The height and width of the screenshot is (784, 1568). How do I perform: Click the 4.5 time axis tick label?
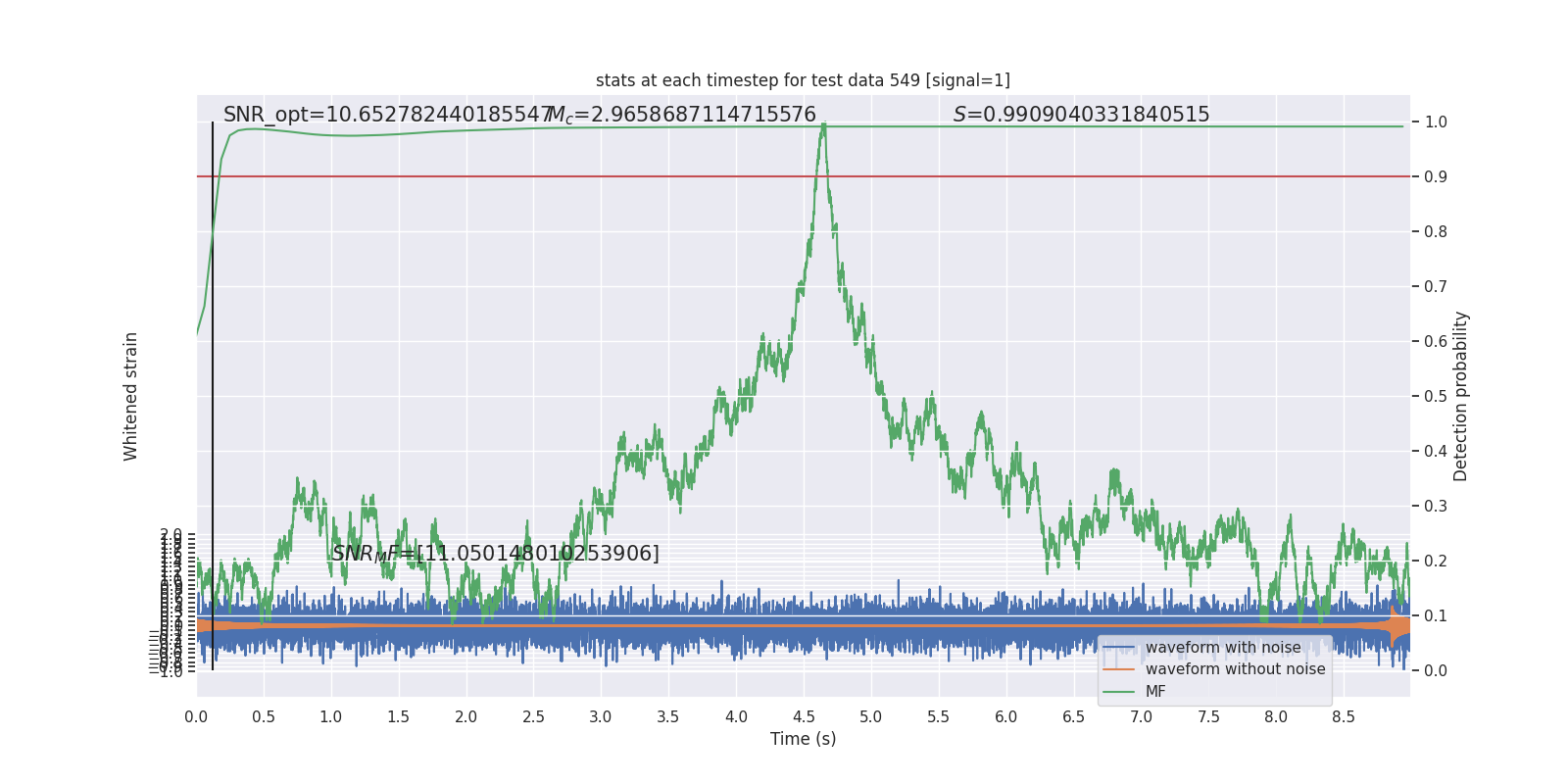[x=804, y=717]
